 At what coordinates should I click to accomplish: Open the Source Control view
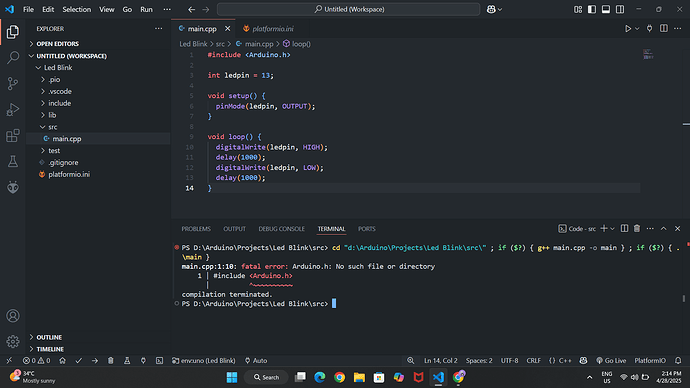pos(13,84)
